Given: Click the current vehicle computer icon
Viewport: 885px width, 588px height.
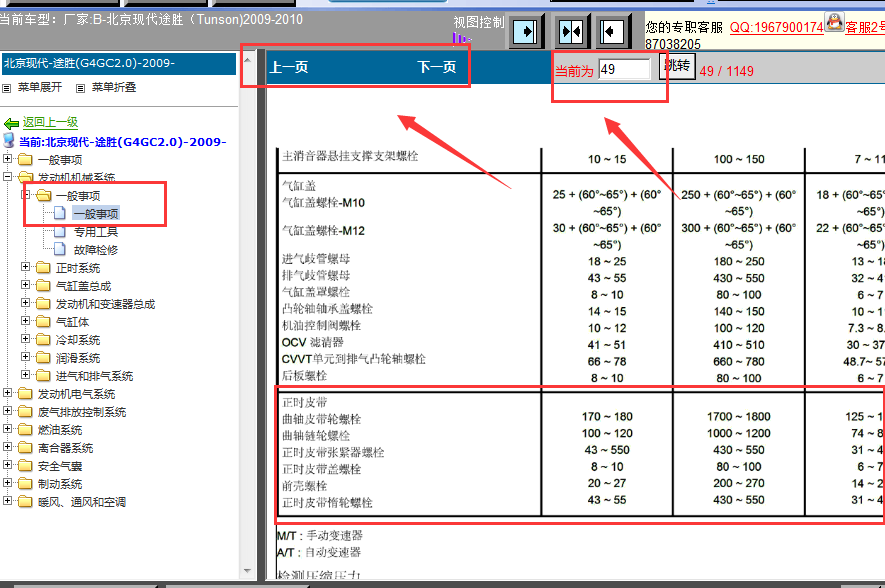Looking at the screenshot, I should coord(8,141).
